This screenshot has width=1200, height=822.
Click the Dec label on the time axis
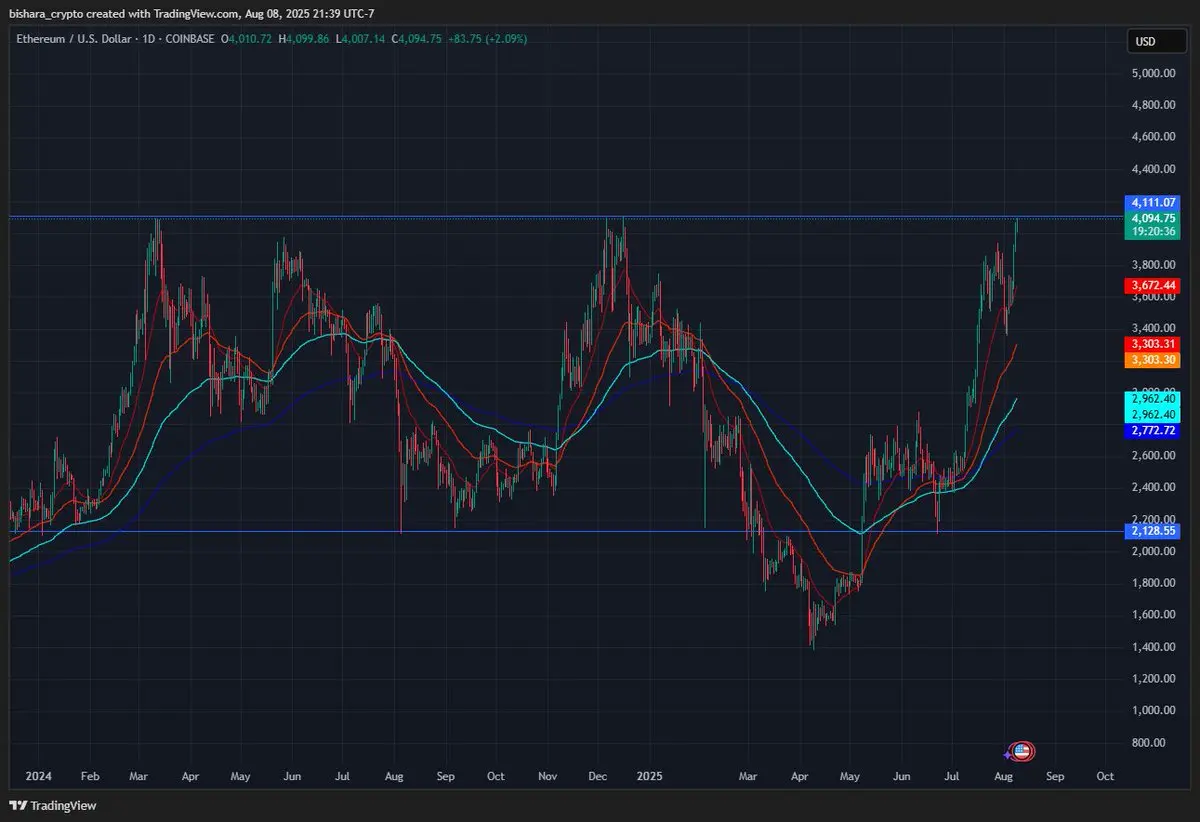598,776
